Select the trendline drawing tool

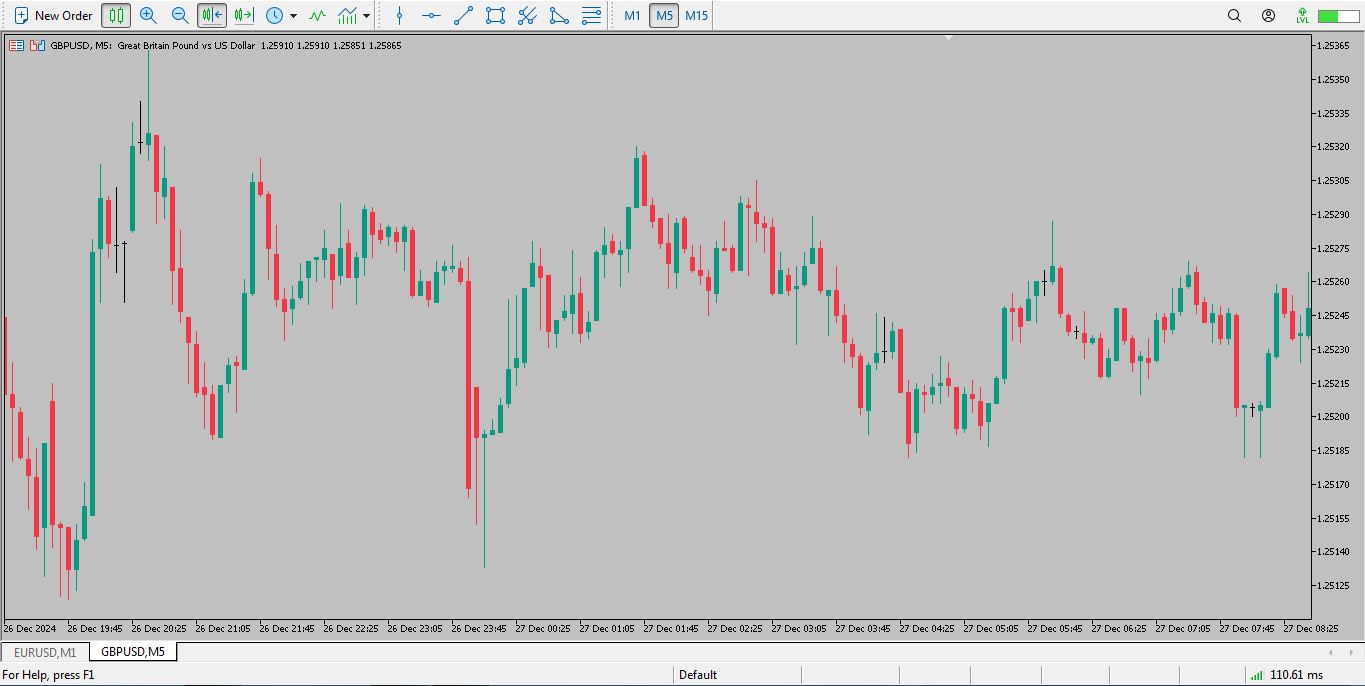click(463, 15)
